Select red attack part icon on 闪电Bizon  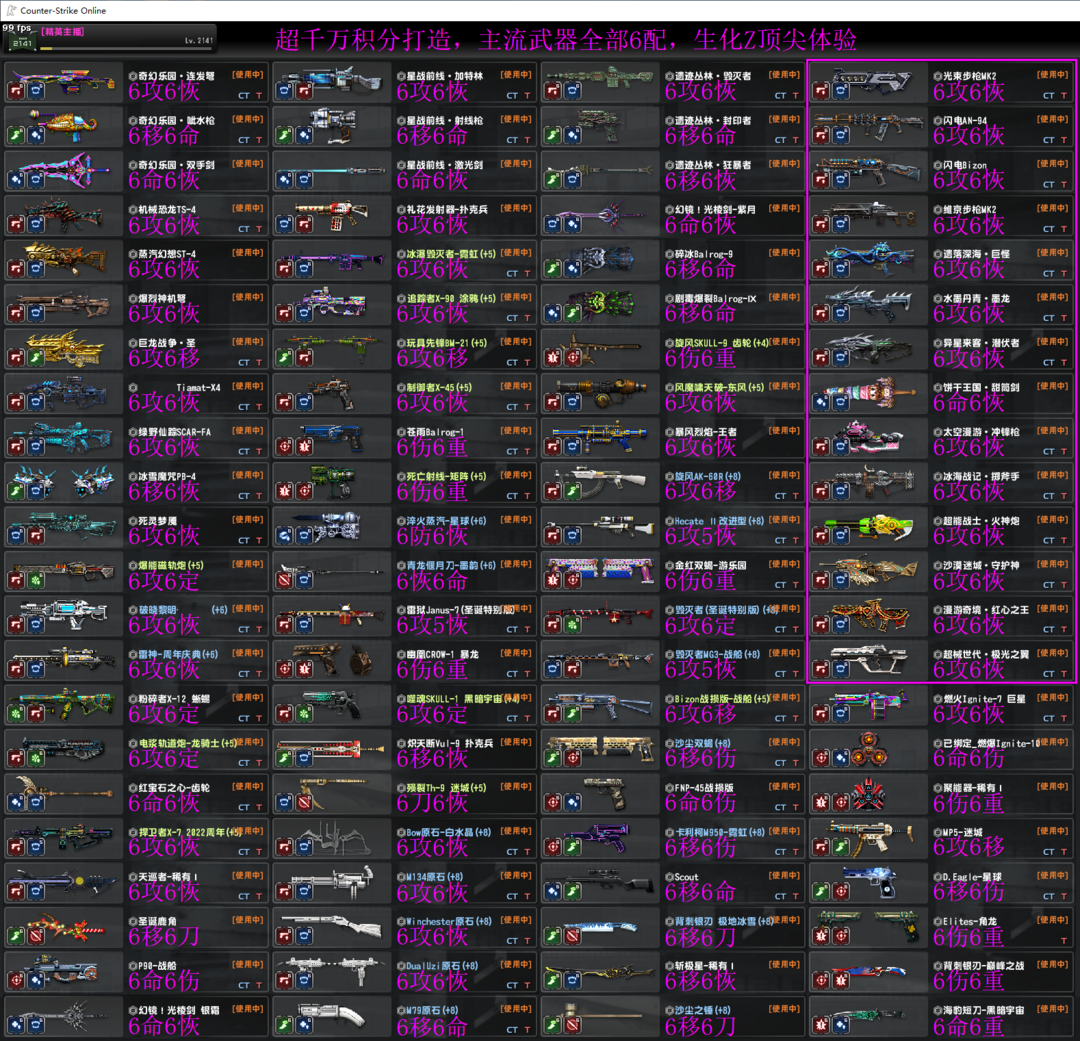point(821,181)
